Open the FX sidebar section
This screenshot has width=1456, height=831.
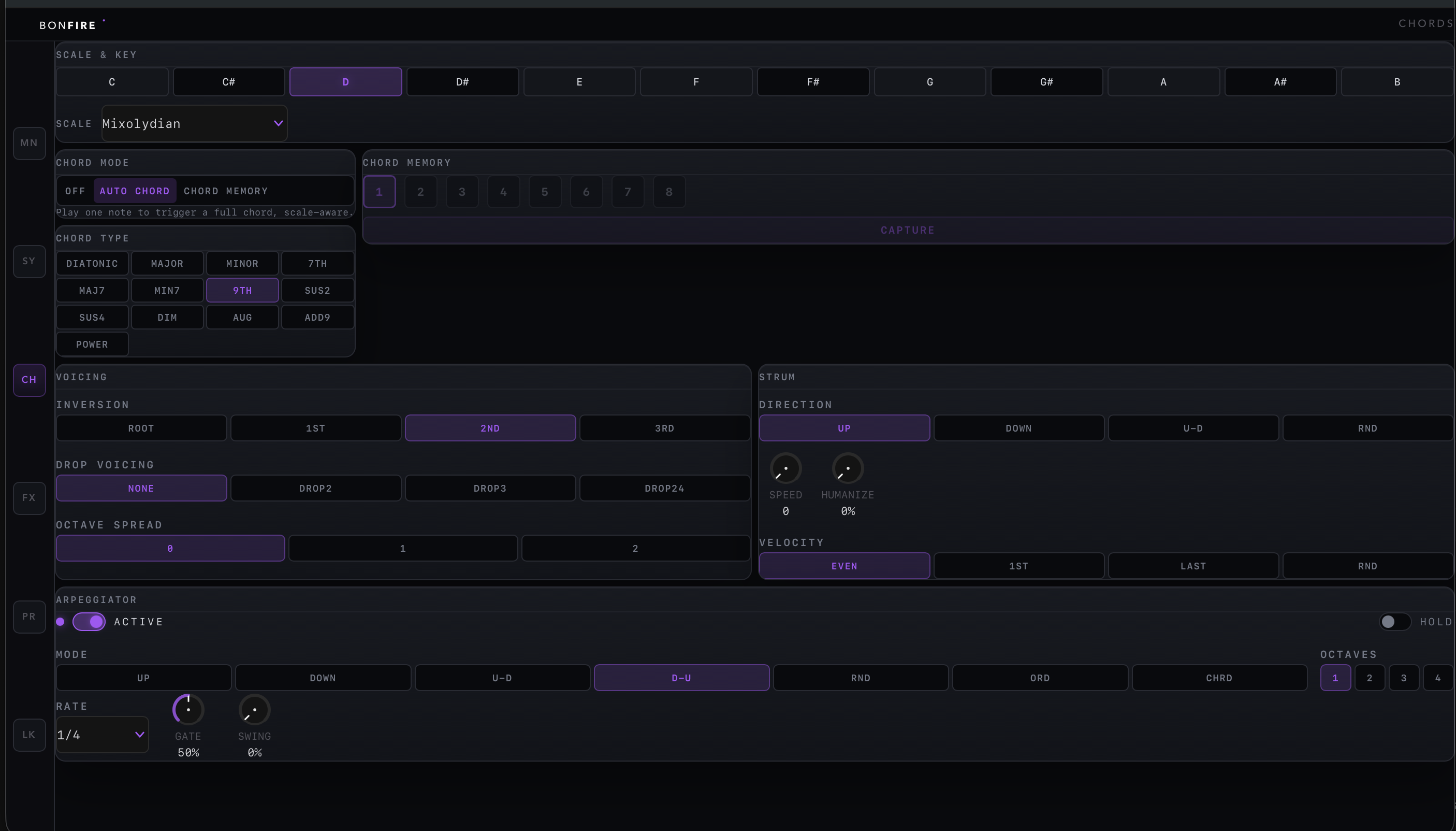[29, 498]
